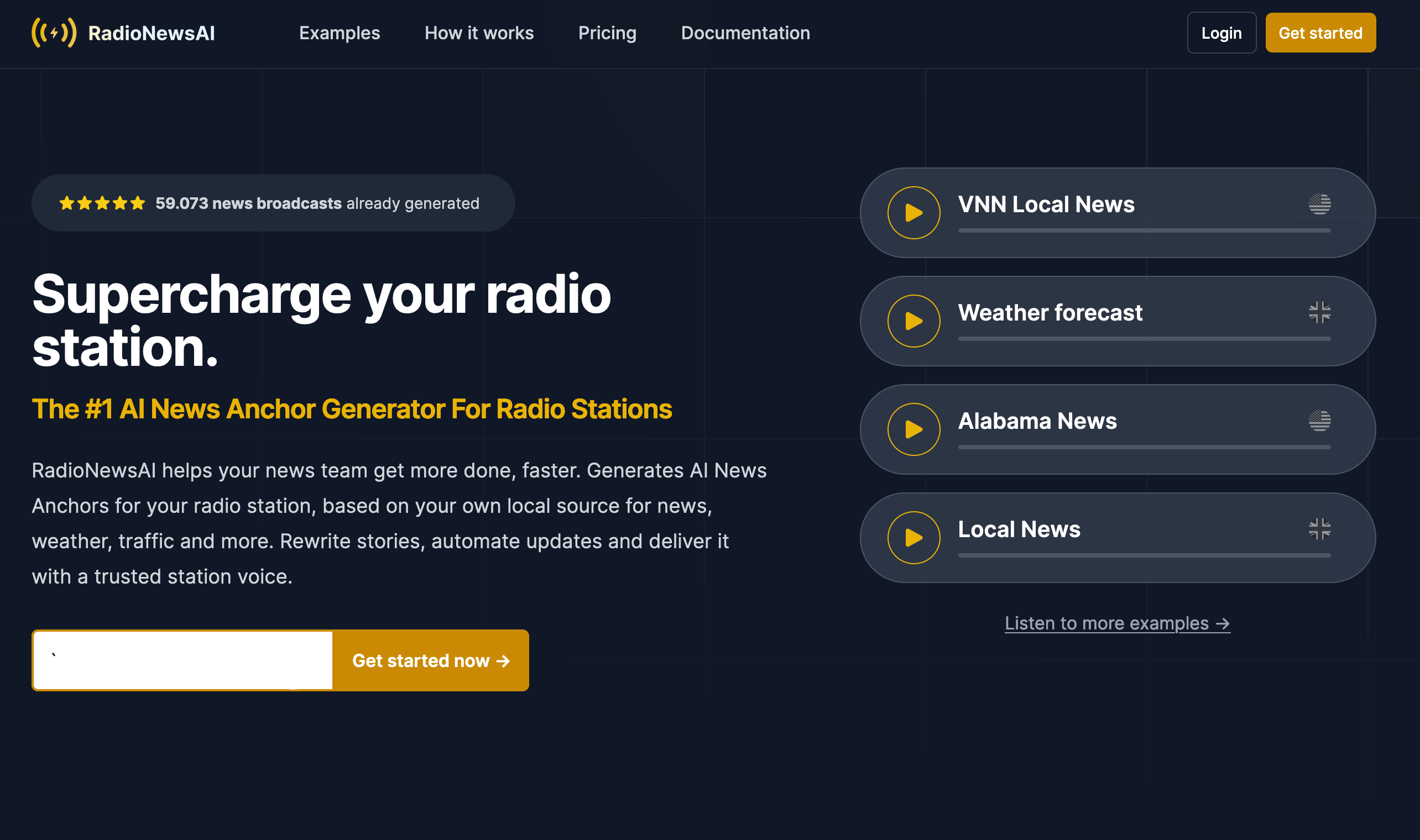Play the Weather forecast audio
This screenshot has height=840, width=1420.
(913, 321)
